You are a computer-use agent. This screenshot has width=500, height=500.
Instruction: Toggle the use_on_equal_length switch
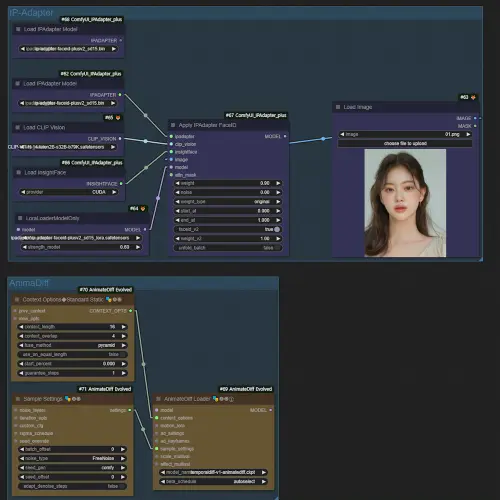click(72, 354)
